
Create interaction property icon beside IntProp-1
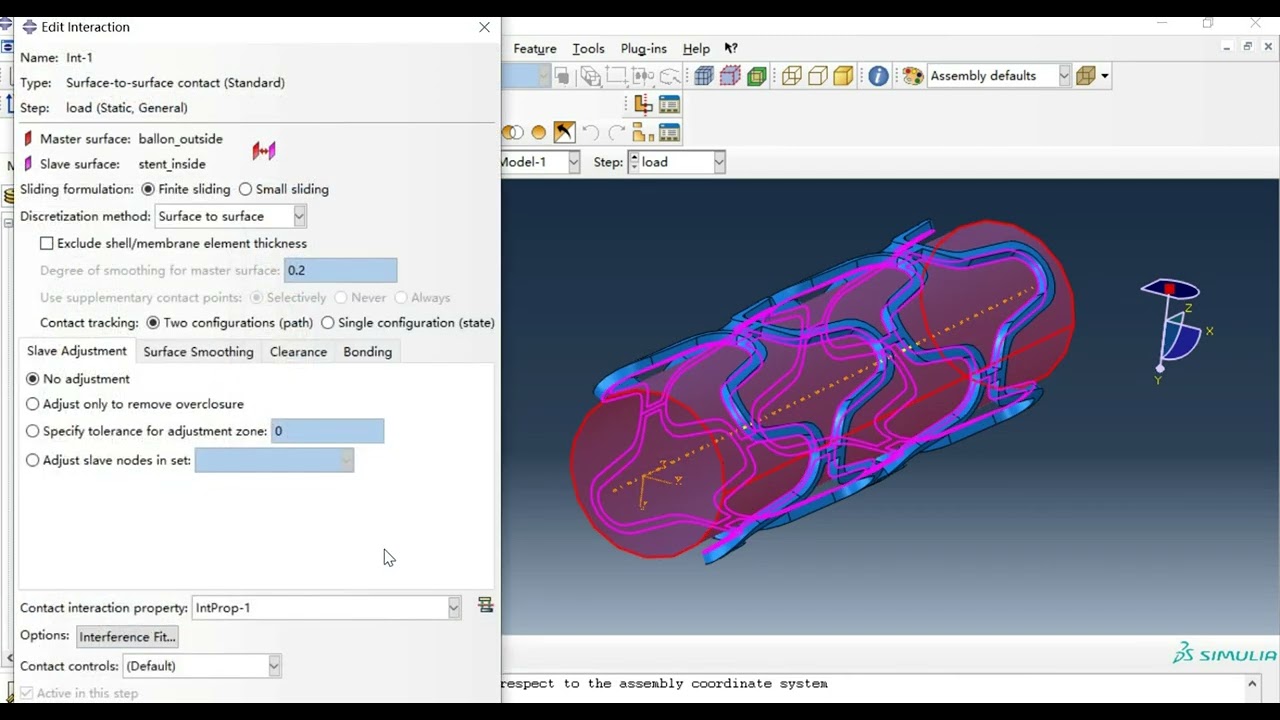pyautogui.click(x=486, y=606)
